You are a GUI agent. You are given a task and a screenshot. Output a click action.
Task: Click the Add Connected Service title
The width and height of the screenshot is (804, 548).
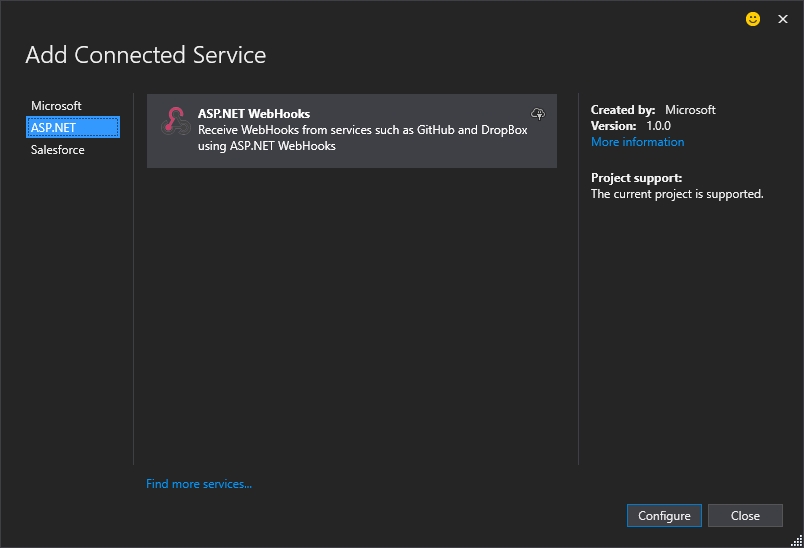[x=146, y=55]
